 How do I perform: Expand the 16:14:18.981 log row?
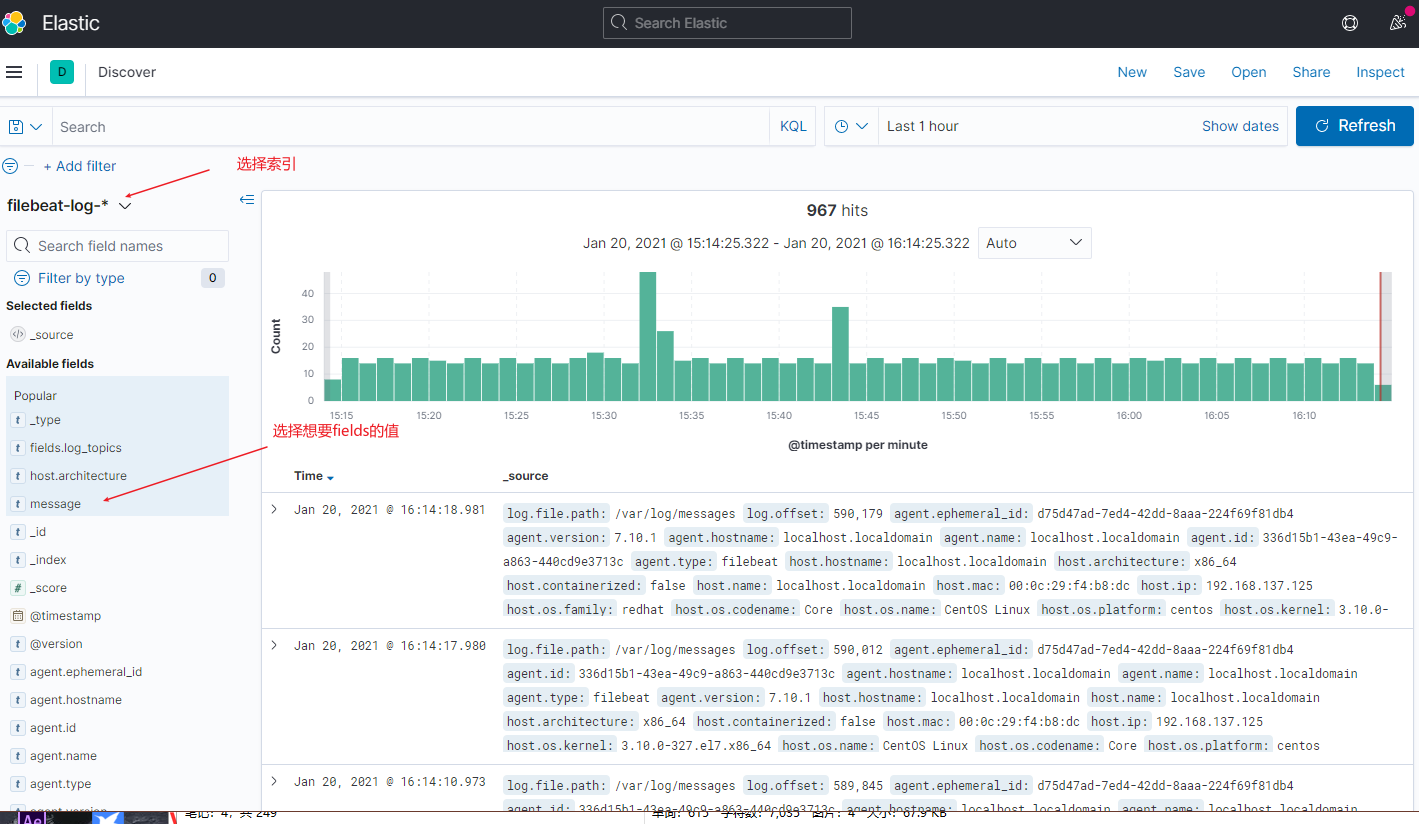pyautogui.click(x=274, y=510)
